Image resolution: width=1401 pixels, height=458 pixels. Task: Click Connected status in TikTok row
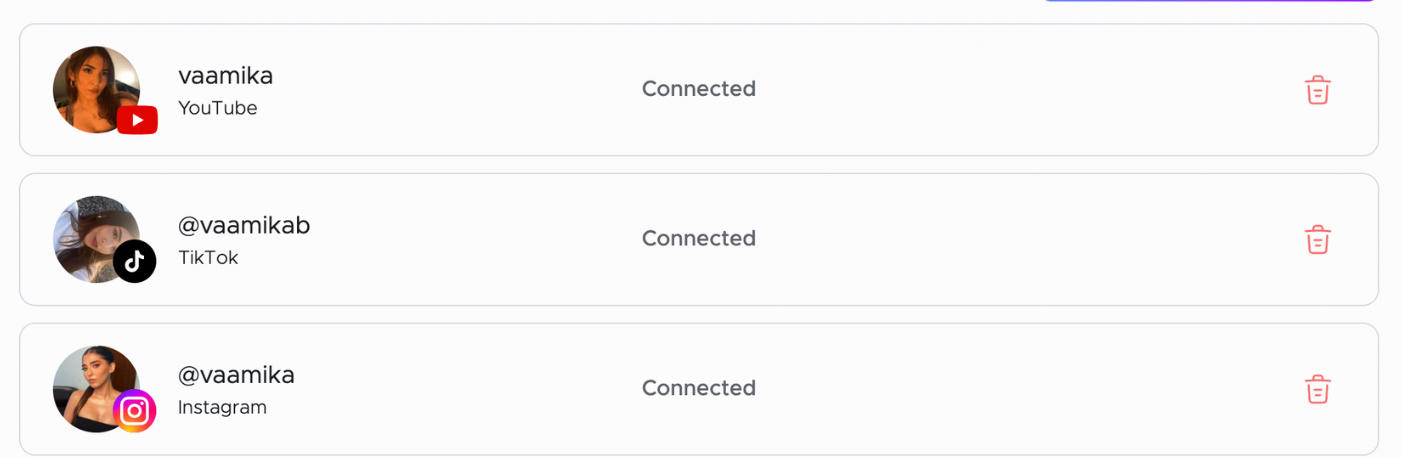point(699,239)
